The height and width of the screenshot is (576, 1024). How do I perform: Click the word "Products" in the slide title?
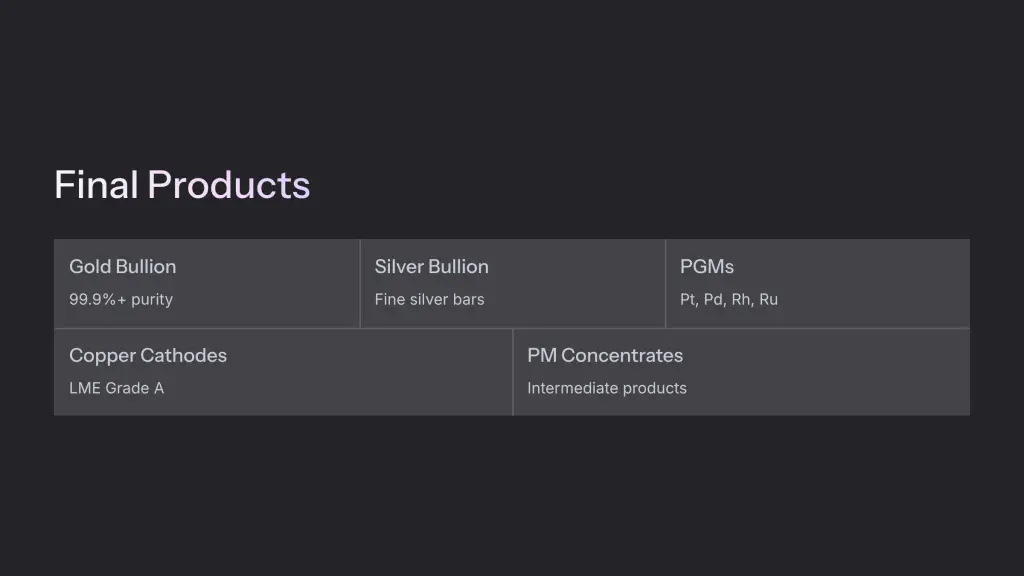click(229, 185)
